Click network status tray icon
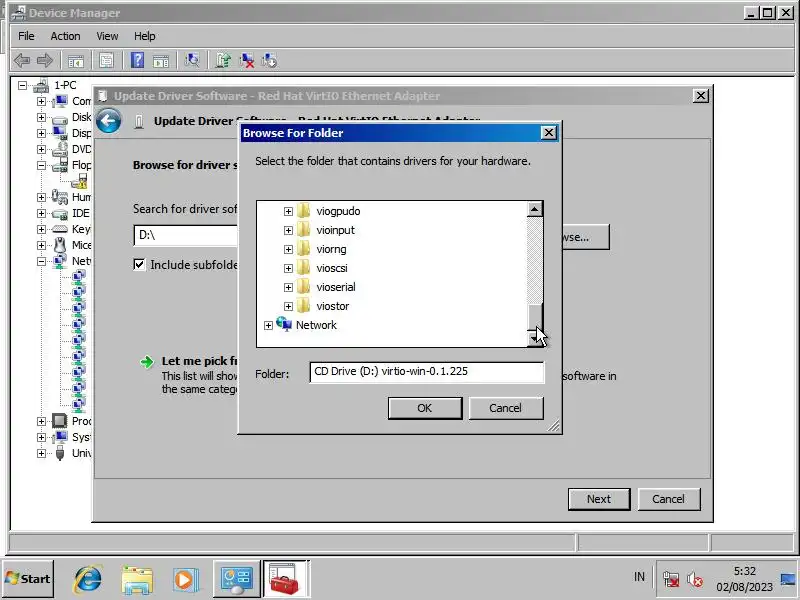 point(670,579)
